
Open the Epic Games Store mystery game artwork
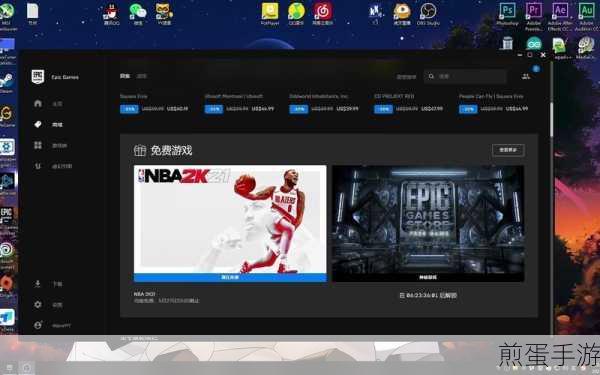[x=428, y=219]
